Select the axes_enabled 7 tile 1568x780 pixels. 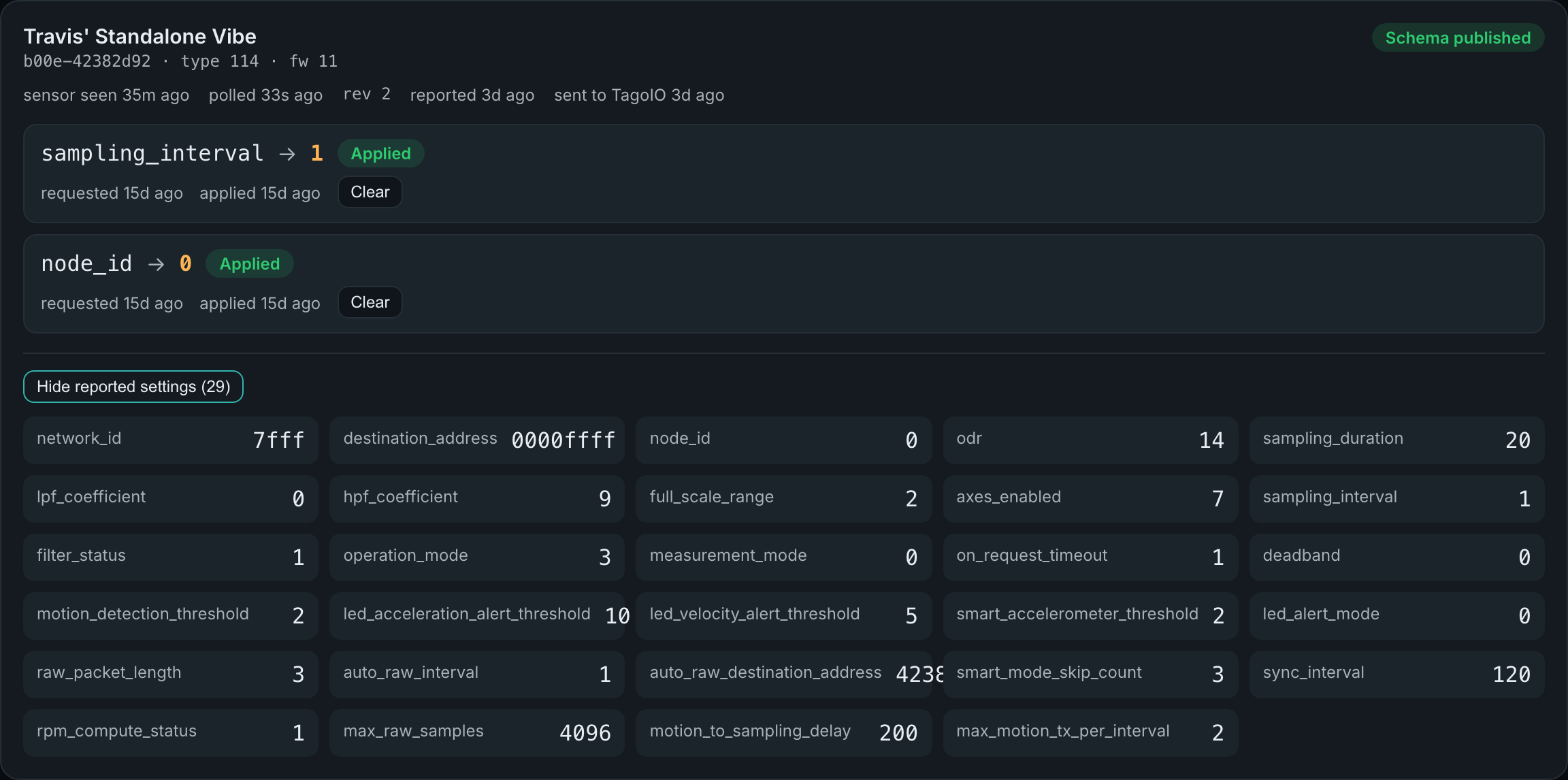pos(1090,498)
